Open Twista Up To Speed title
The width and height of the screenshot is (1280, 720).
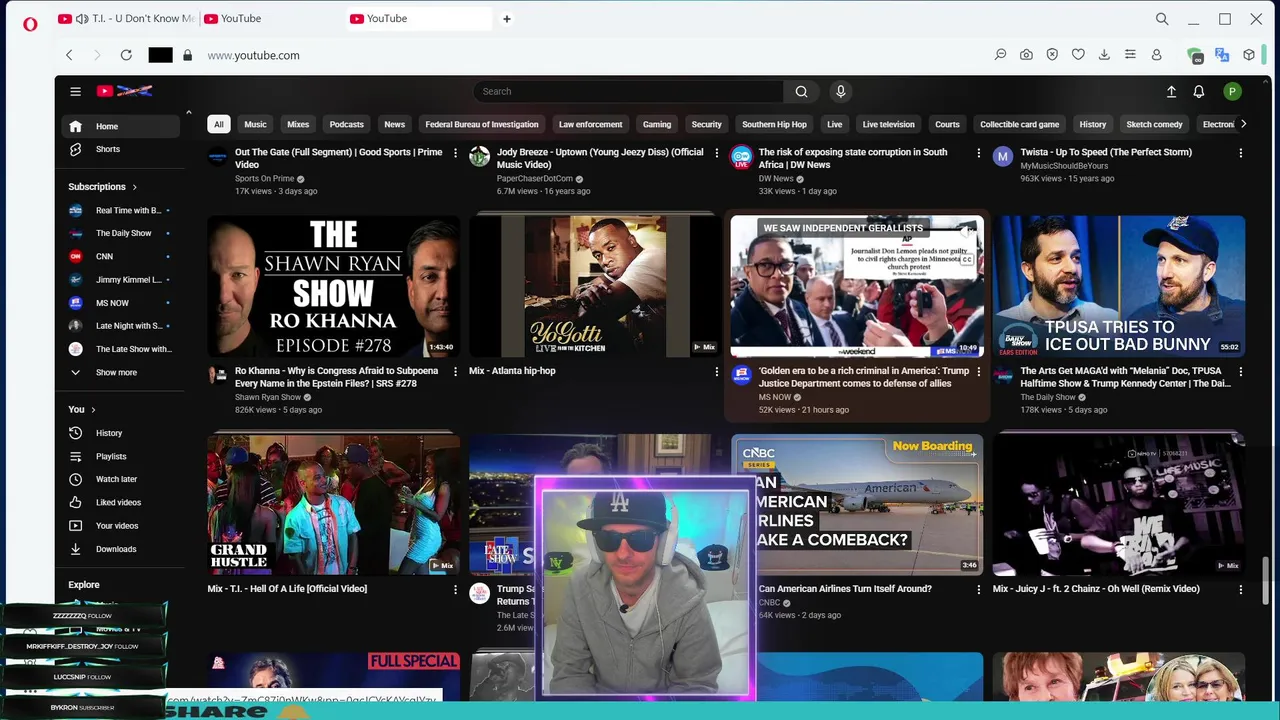(1106, 152)
